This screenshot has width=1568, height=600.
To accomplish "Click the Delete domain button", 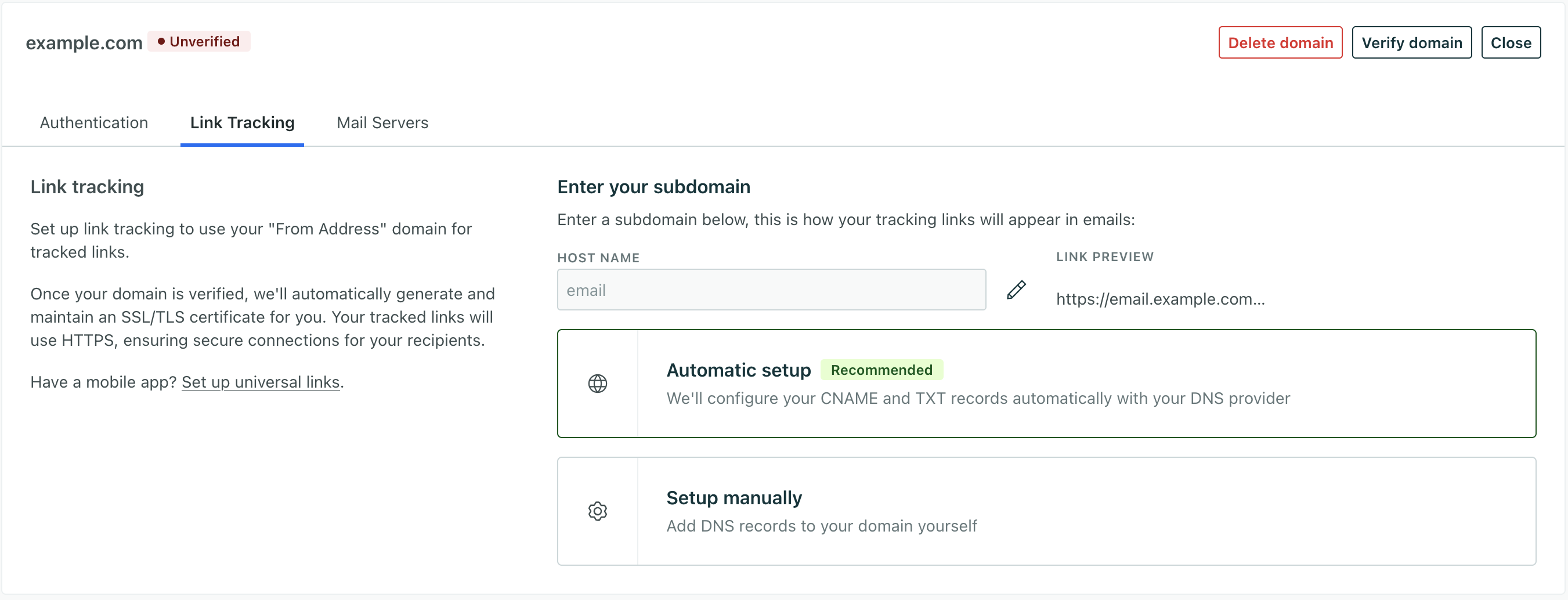I will tap(1280, 42).
